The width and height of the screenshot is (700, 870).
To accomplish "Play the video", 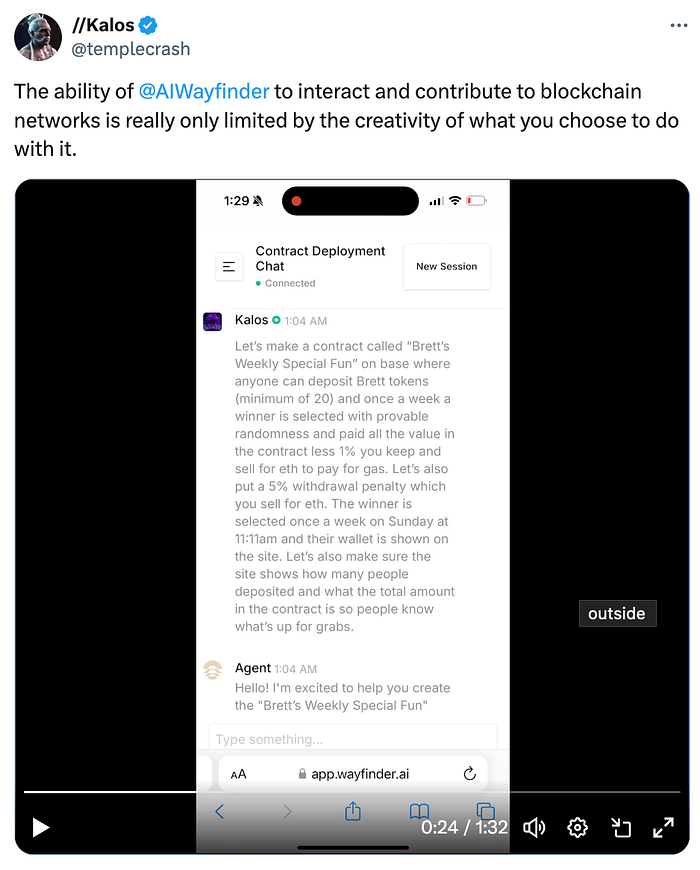I will pyautogui.click(x=40, y=827).
